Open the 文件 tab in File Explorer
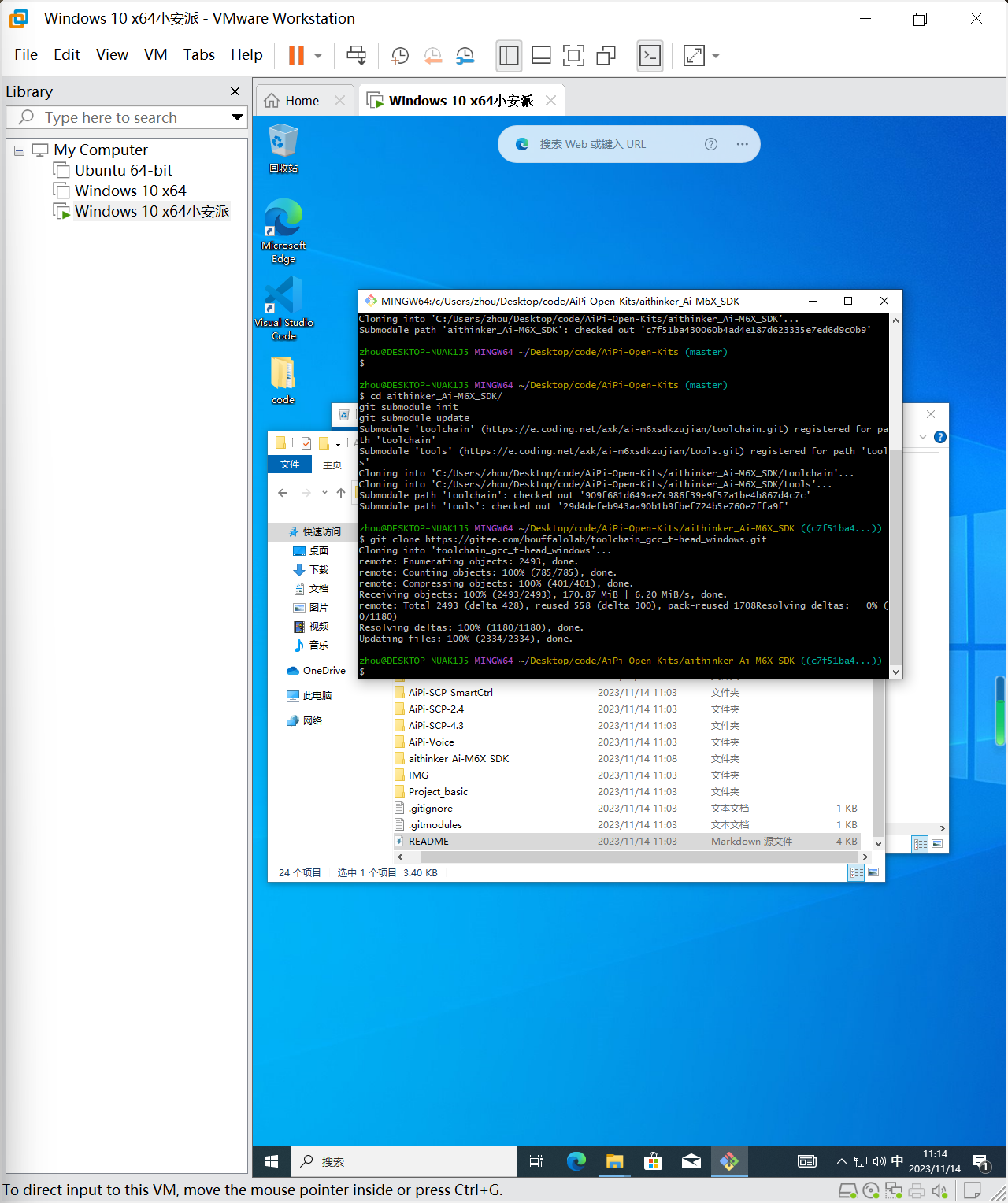 (x=290, y=465)
